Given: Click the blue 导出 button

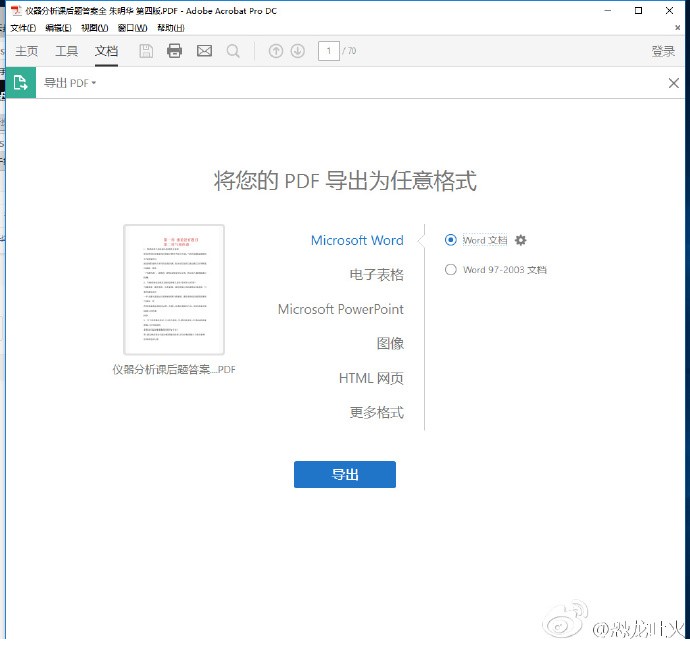Looking at the screenshot, I should pyautogui.click(x=345, y=474).
